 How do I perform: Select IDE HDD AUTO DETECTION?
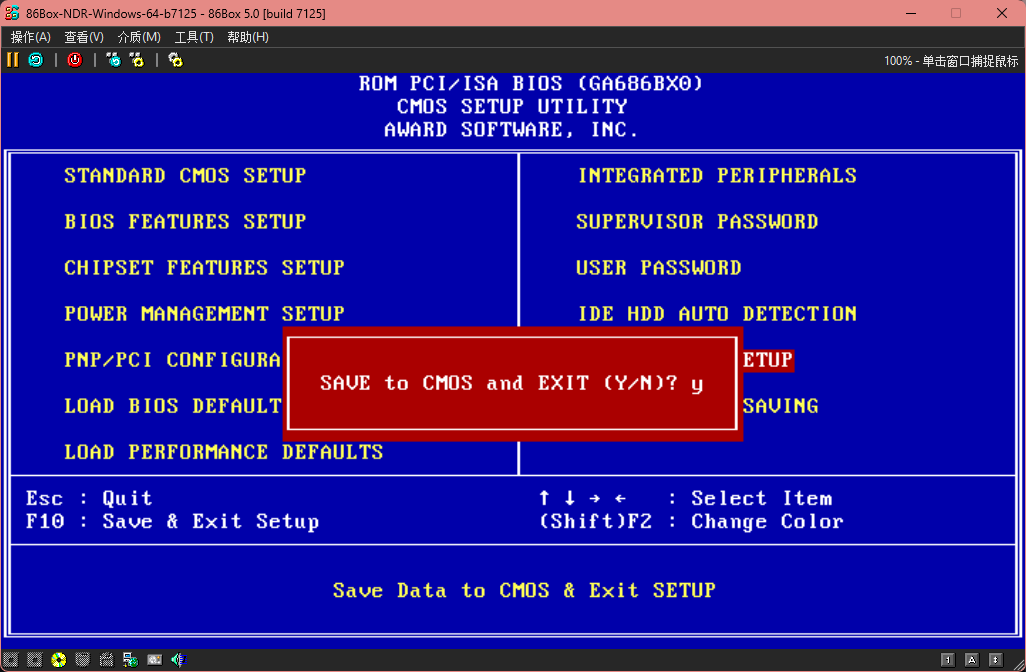tap(717, 313)
